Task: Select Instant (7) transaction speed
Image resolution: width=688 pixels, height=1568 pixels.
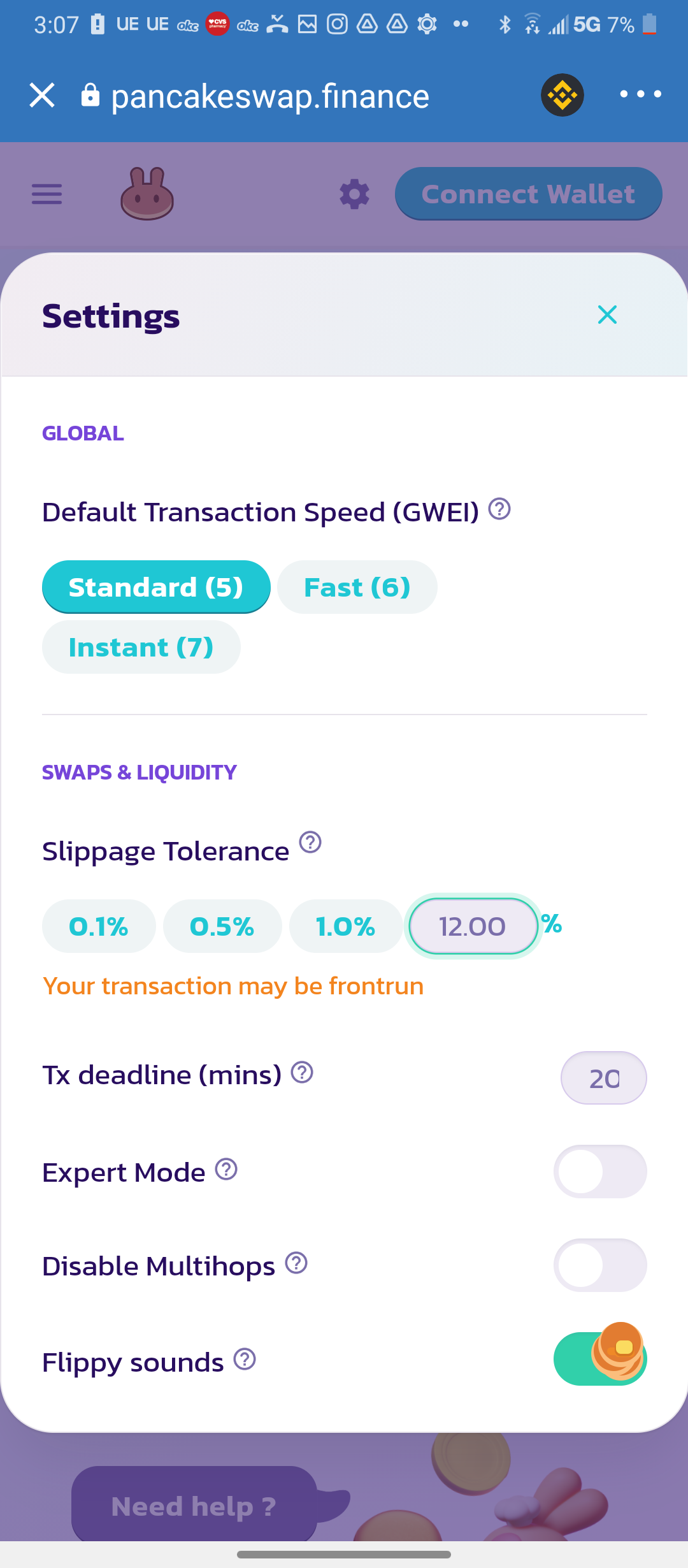Action: [x=141, y=647]
